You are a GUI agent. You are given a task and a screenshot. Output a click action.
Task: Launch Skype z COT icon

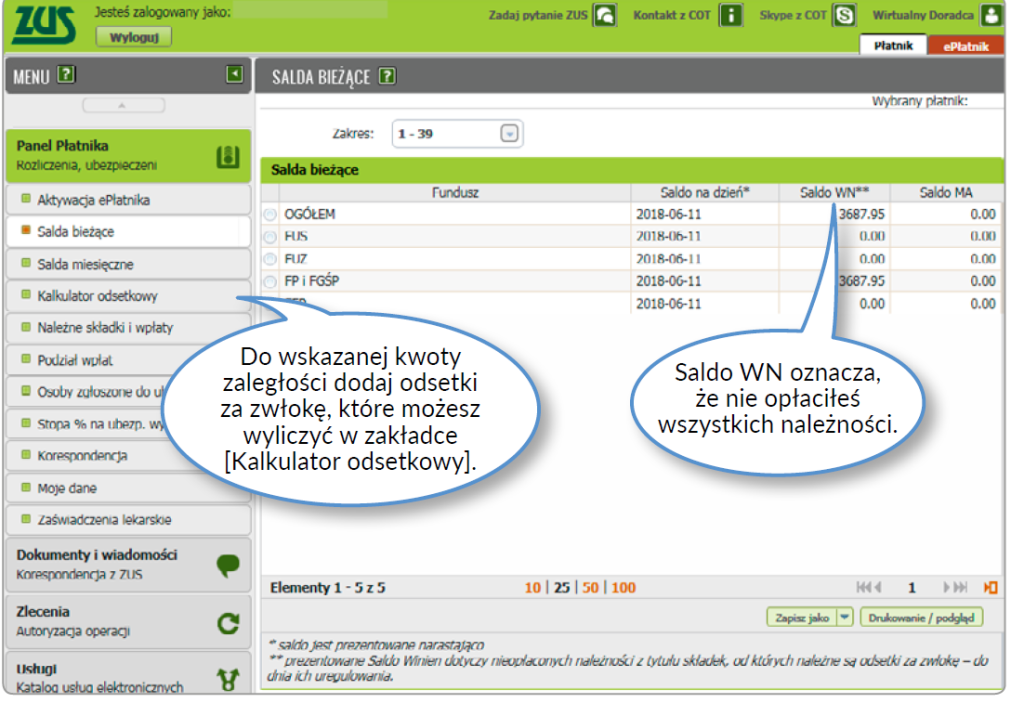[845, 16]
